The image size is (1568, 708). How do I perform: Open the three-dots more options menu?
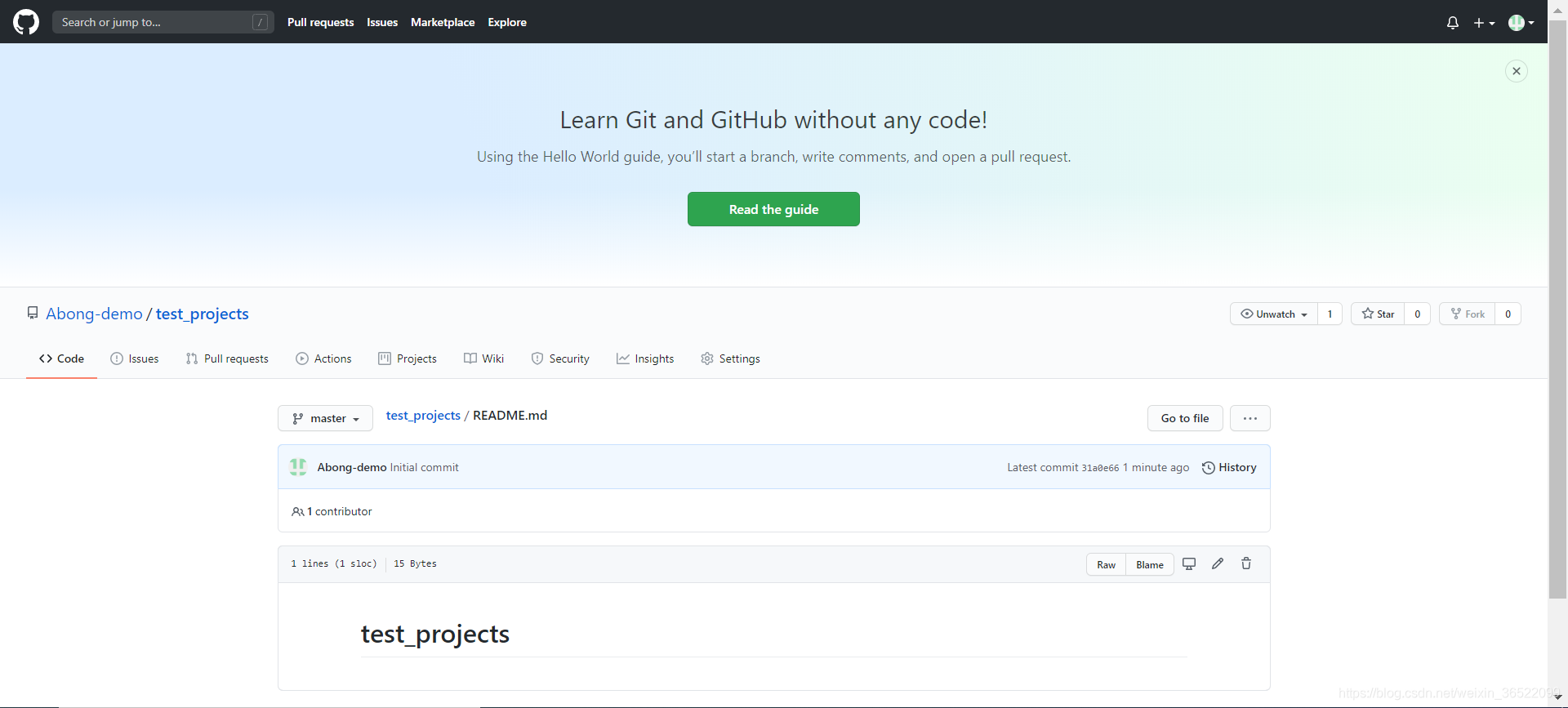[1250, 418]
